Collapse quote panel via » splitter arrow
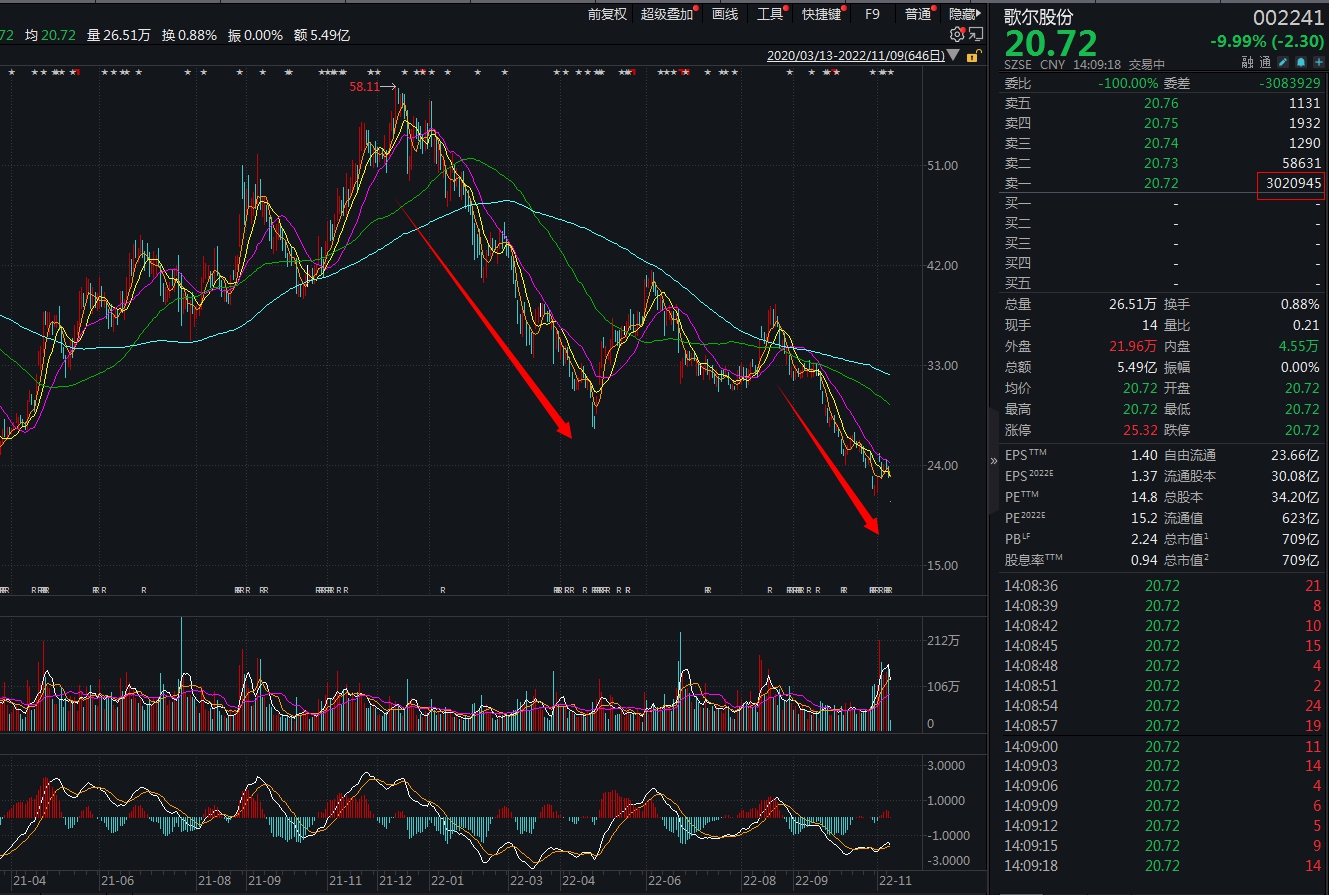The image size is (1329, 895). (x=993, y=461)
